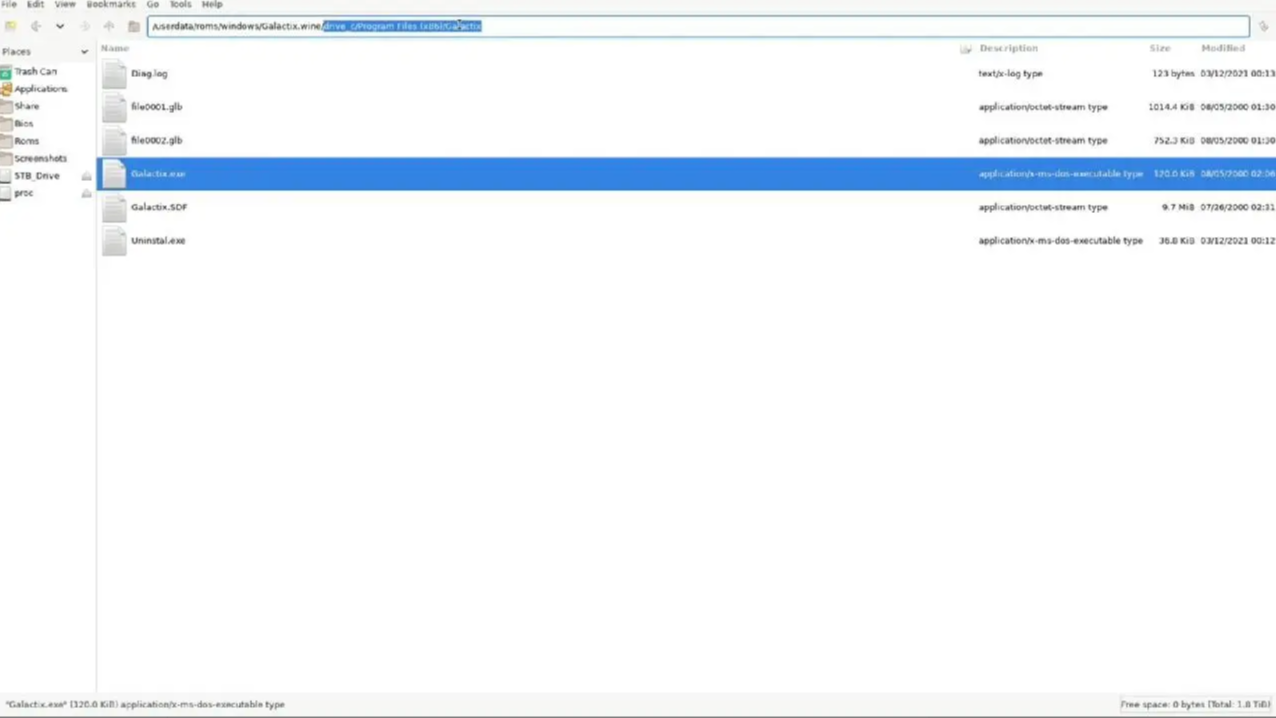Open the File menu
Viewport: 1276px width, 718px height.
coord(9,5)
